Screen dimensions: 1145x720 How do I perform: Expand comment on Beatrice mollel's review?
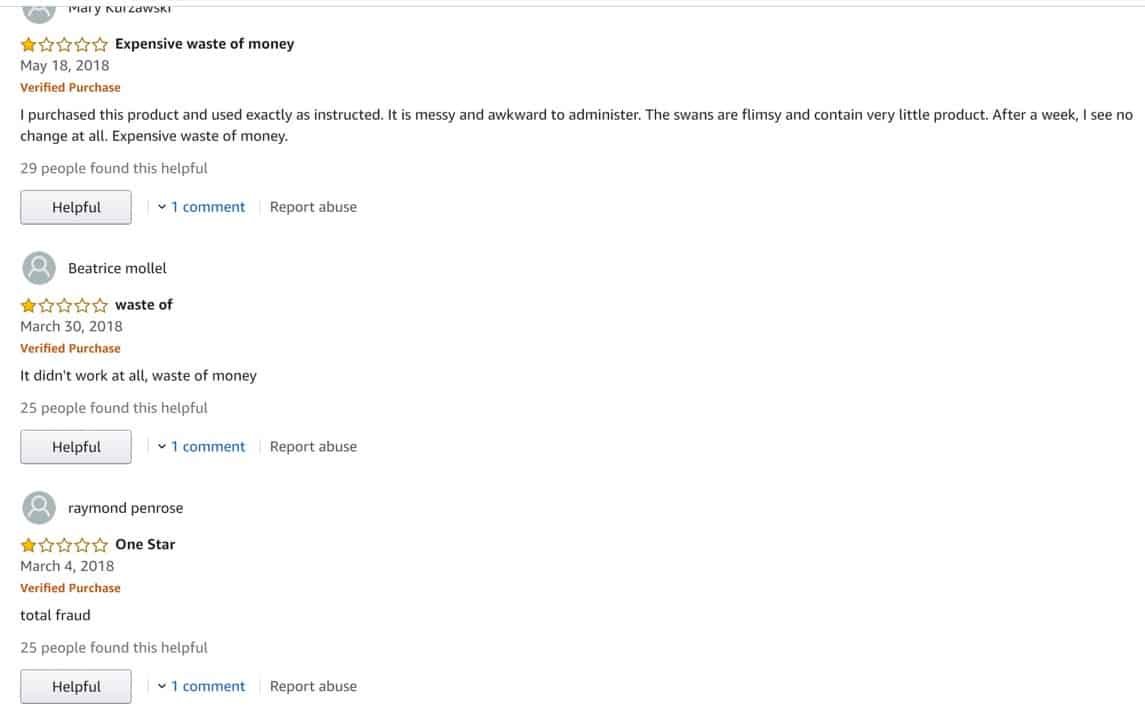click(202, 447)
